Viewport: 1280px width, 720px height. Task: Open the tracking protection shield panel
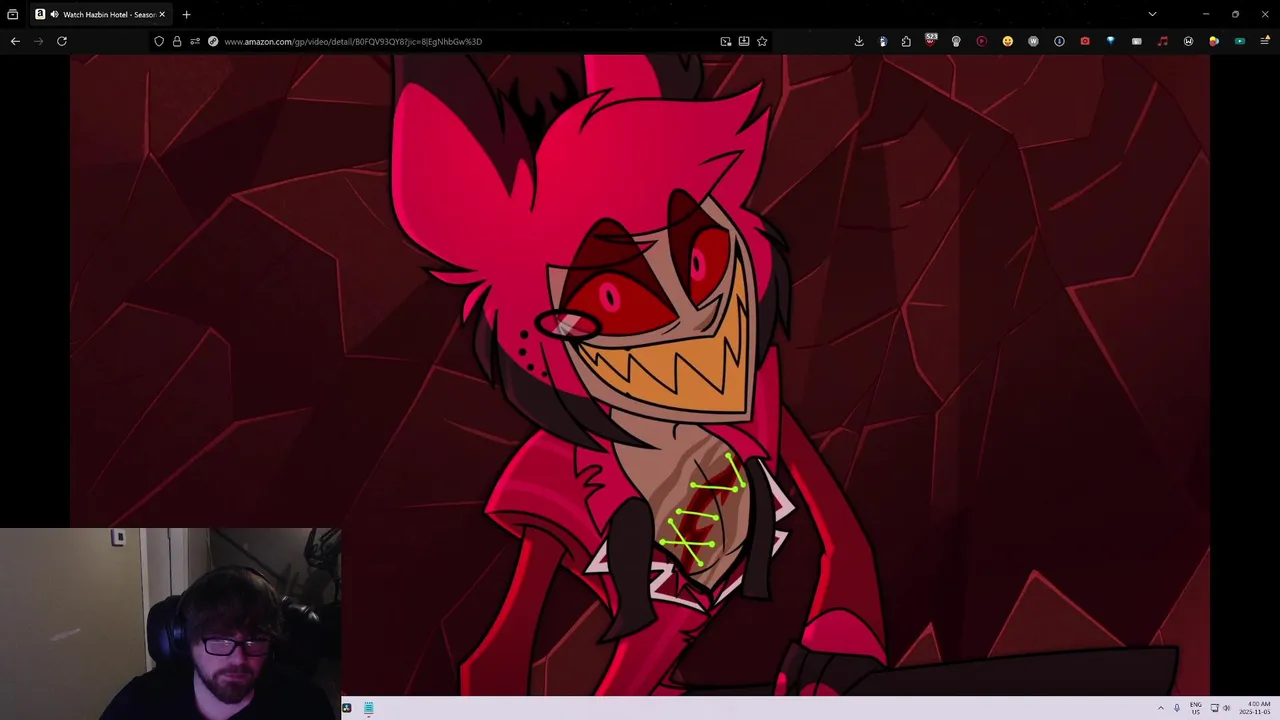coord(159,41)
